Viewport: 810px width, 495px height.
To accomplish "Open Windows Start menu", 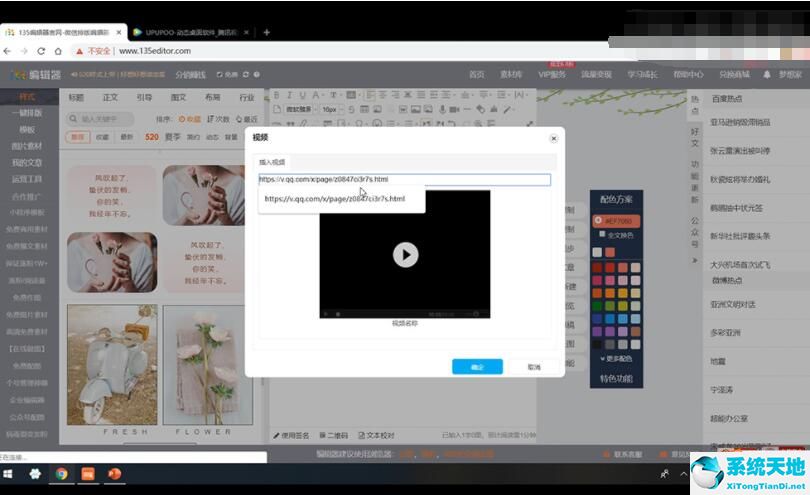I will point(9,473).
